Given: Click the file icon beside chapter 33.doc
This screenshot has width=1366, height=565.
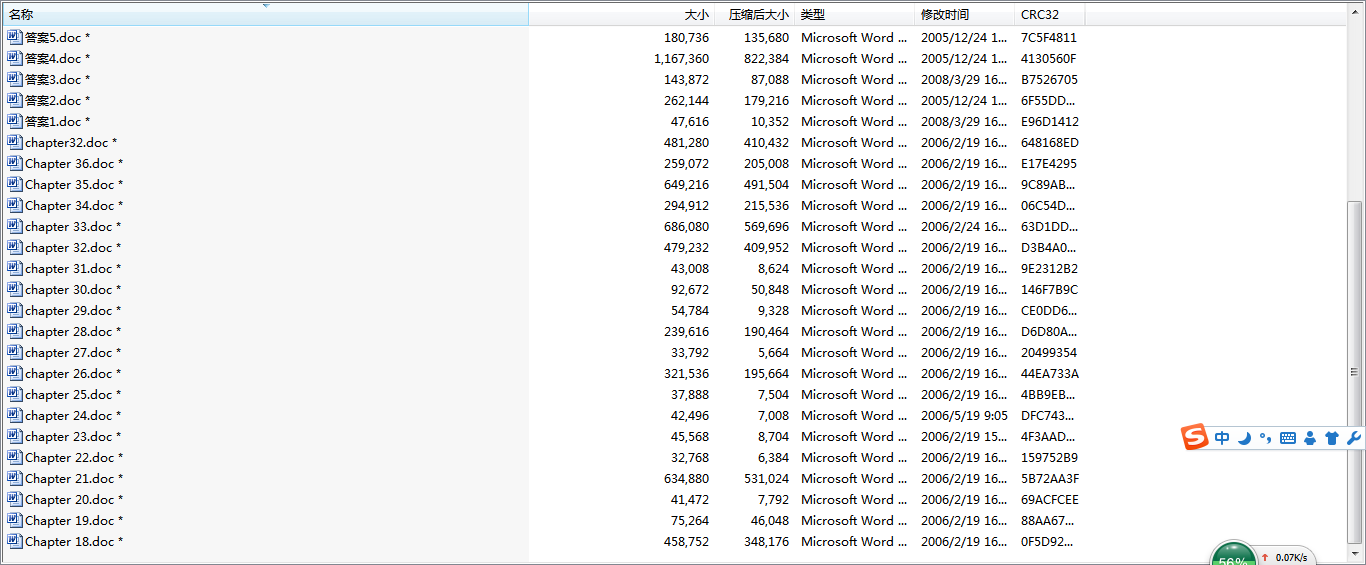Looking at the screenshot, I should [14, 226].
